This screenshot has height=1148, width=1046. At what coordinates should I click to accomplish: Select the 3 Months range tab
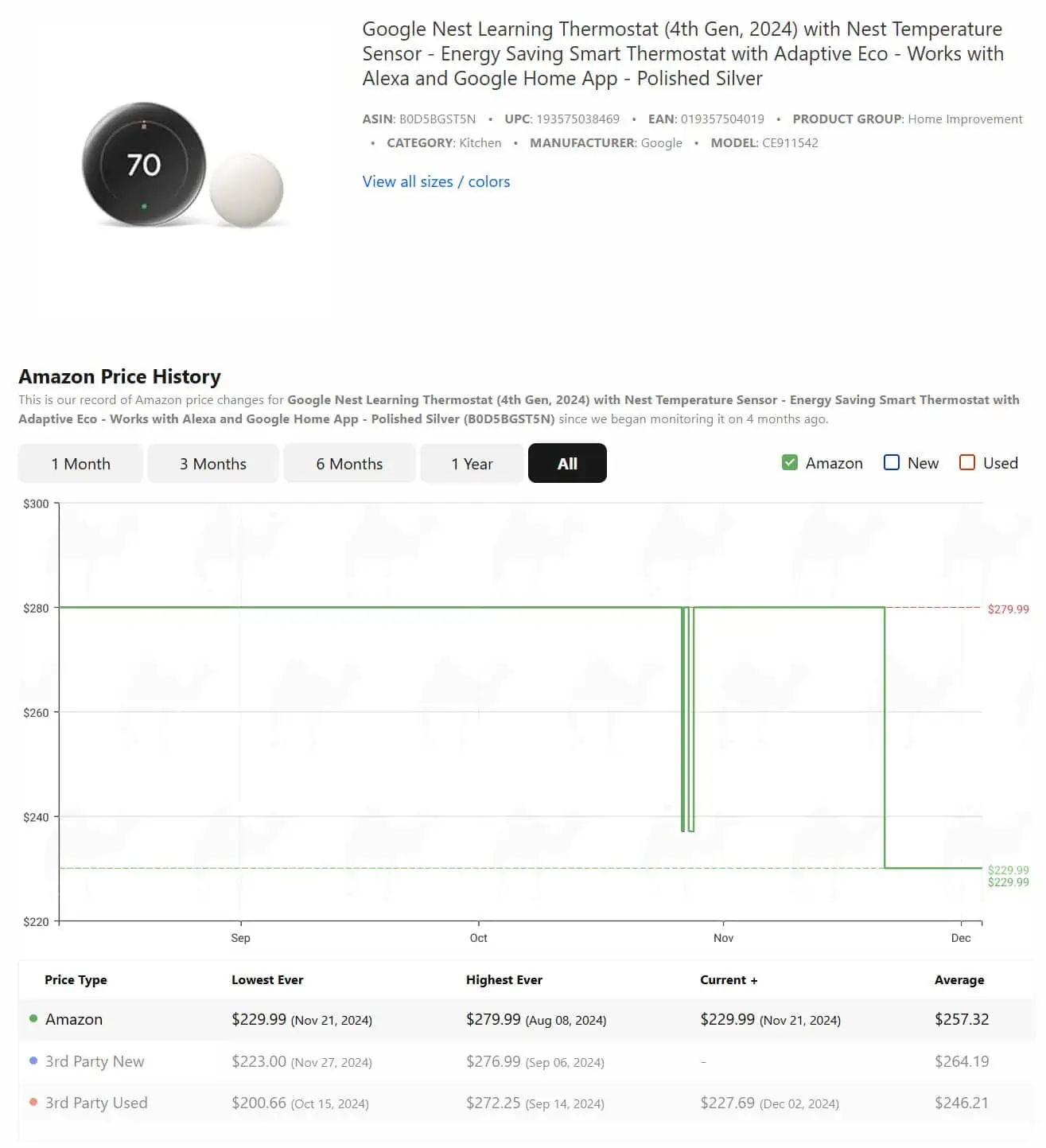point(213,464)
